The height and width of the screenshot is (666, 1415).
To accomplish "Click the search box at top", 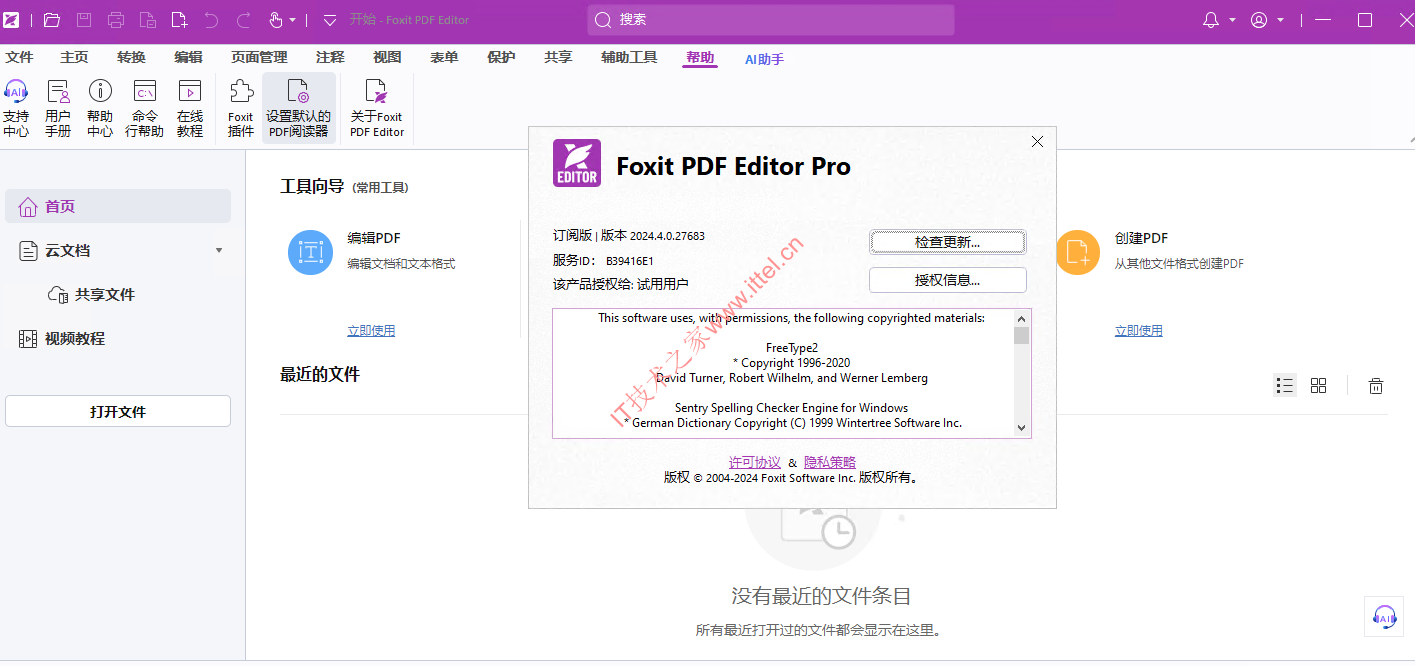I will [x=771, y=20].
